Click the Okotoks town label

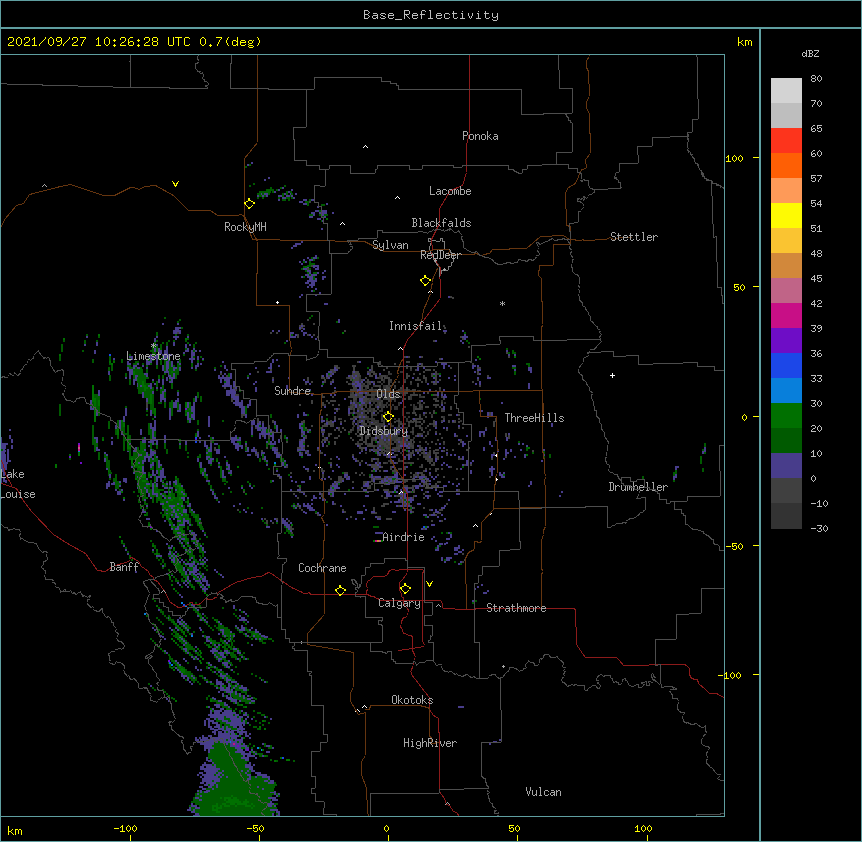(x=412, y=700)
